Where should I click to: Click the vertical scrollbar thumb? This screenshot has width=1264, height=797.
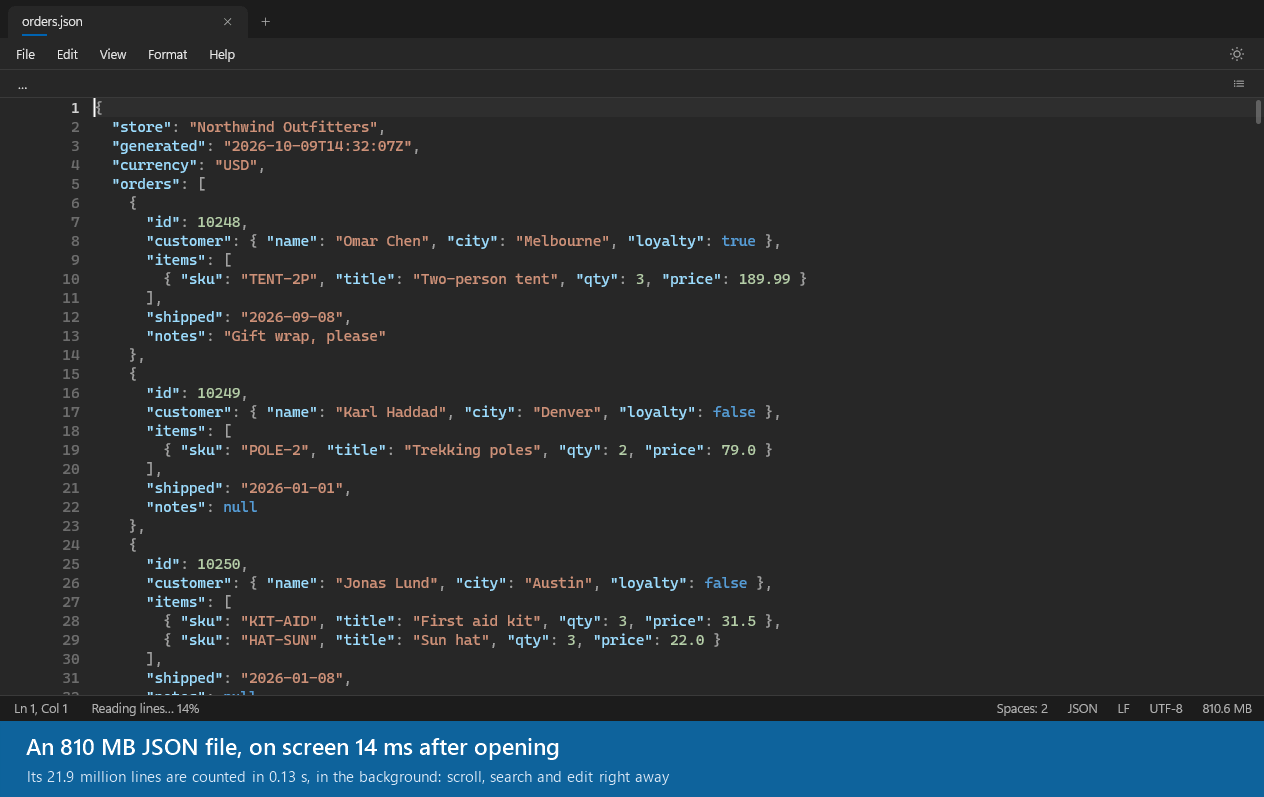[x=1258, y=111]
